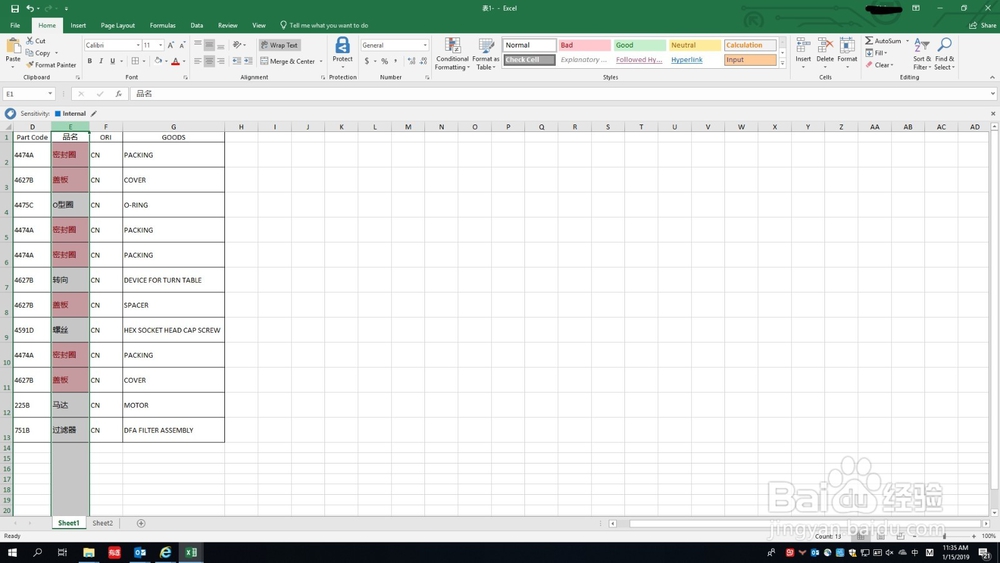The image size is (1000, 563).
Task: Switch to Sheet2 tab
Action: click(x=103, y=523)
